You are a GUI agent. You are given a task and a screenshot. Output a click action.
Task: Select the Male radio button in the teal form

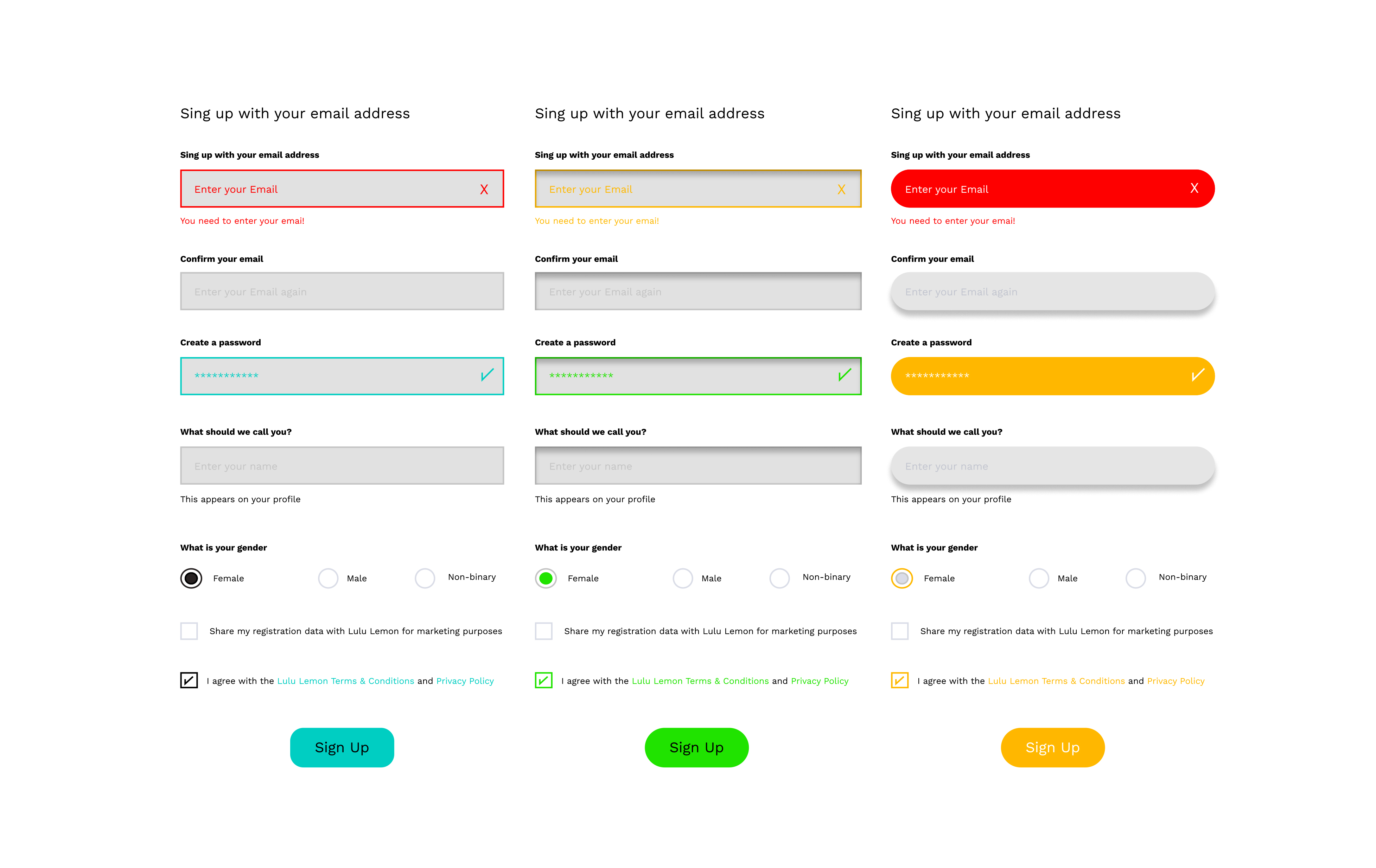[328, 578]
